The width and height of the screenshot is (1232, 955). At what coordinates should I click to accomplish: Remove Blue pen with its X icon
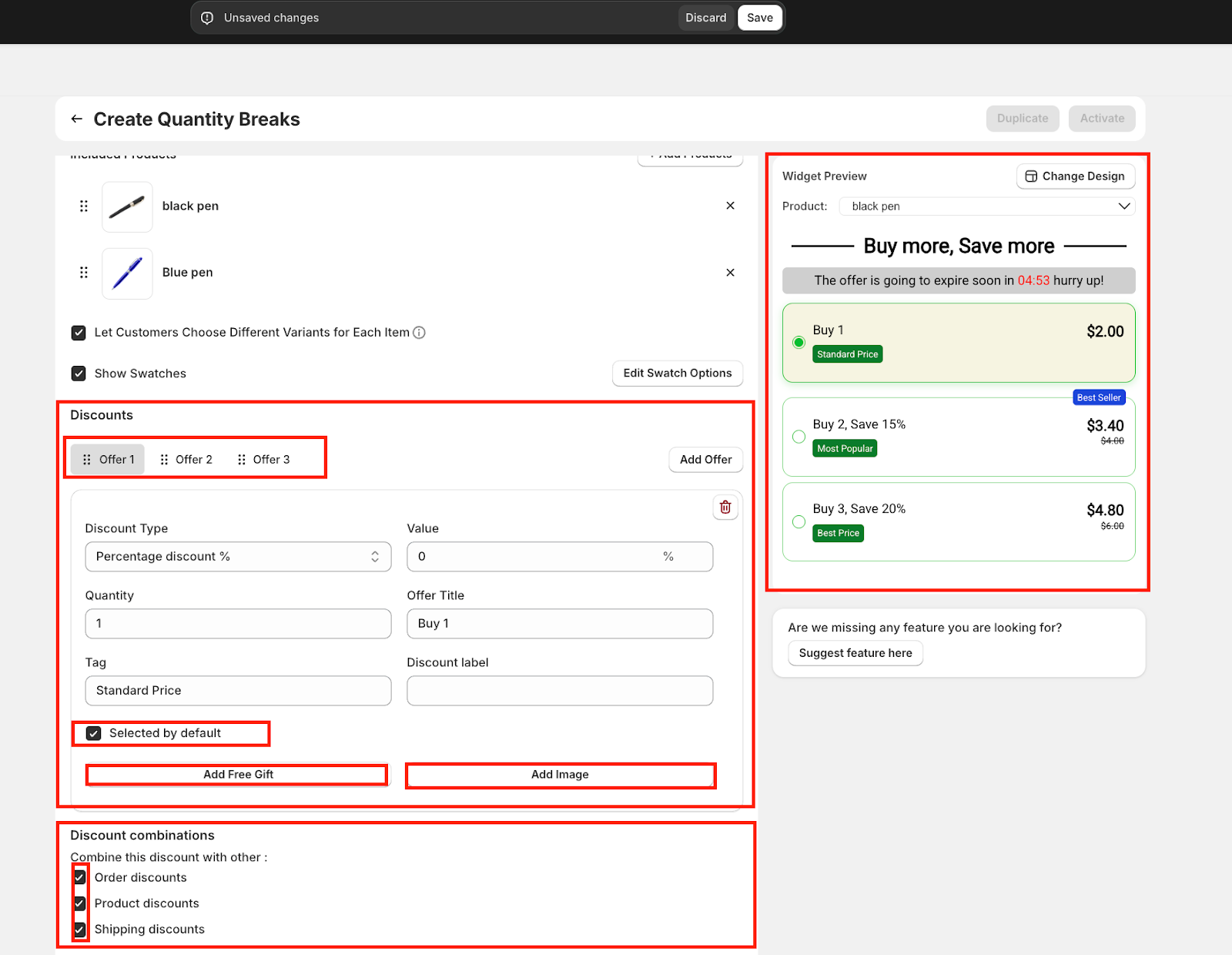730,273
